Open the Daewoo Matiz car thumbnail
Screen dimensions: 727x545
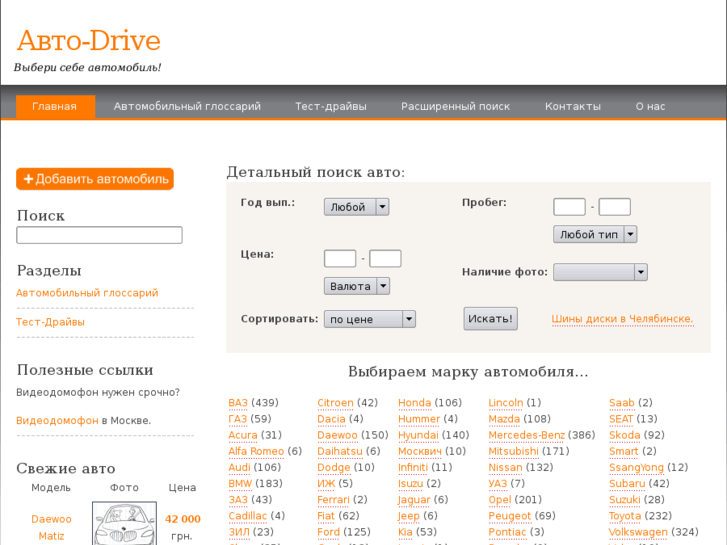point(124,523)
